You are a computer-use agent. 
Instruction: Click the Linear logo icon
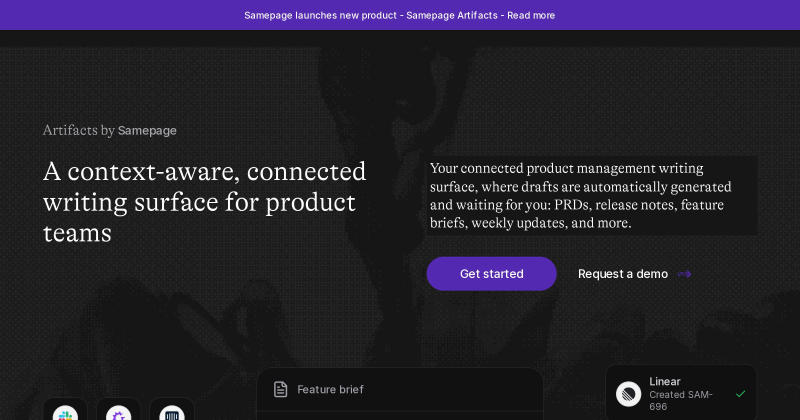pos(629,394)
